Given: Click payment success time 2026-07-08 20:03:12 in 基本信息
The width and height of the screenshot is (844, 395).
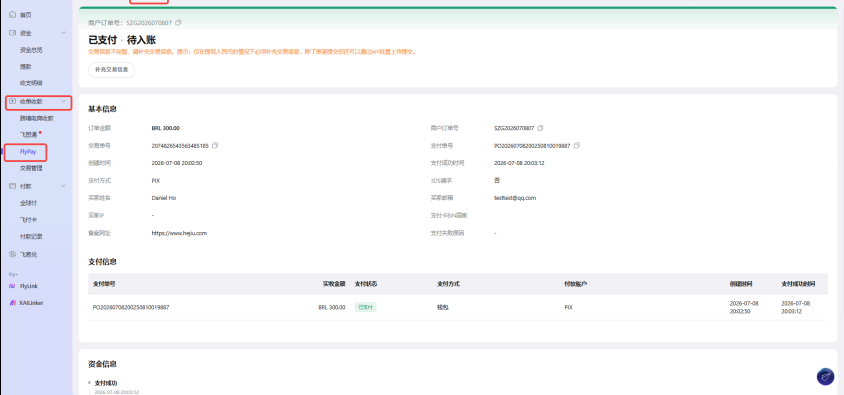Looking at the screenshot, I should click(x=519, y=163).
